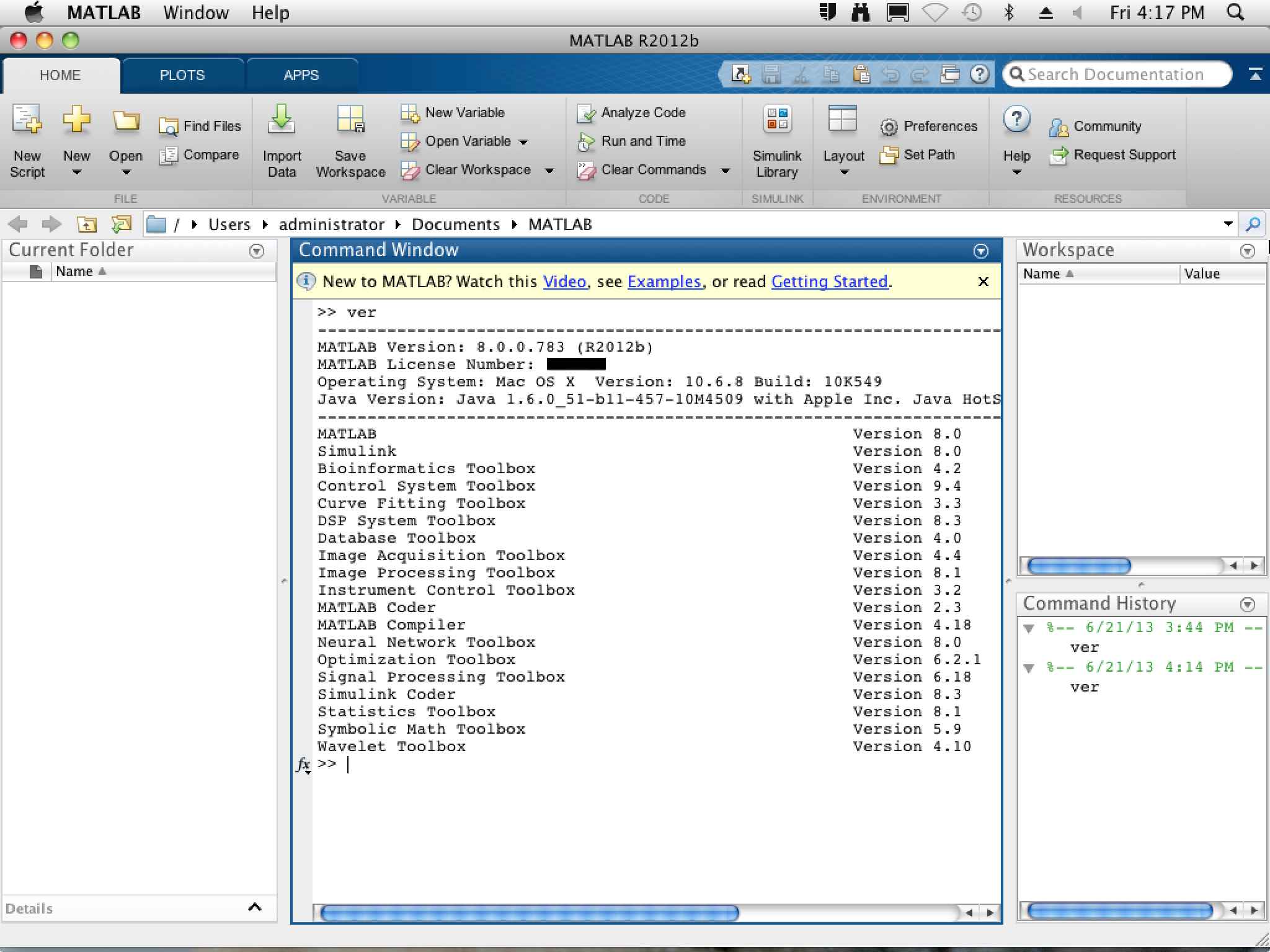
Task: Open the Simulink Library
Action: 777,120
